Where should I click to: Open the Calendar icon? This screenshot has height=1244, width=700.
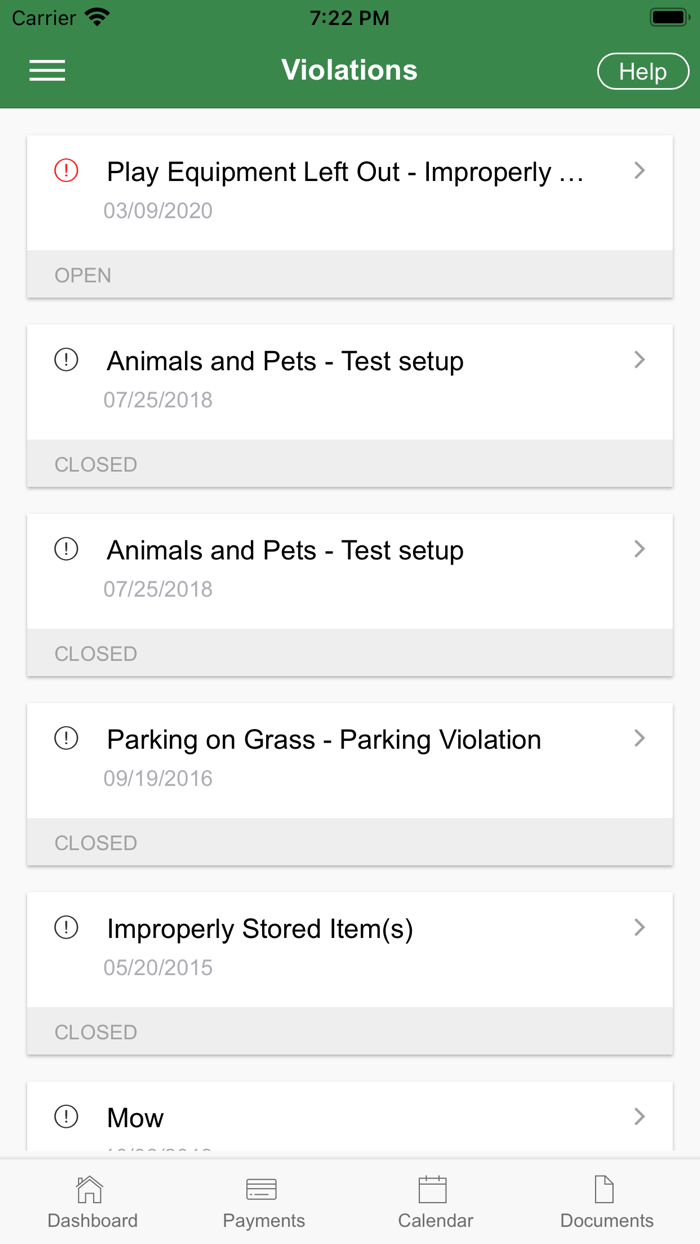click(x=433, y=1189)
